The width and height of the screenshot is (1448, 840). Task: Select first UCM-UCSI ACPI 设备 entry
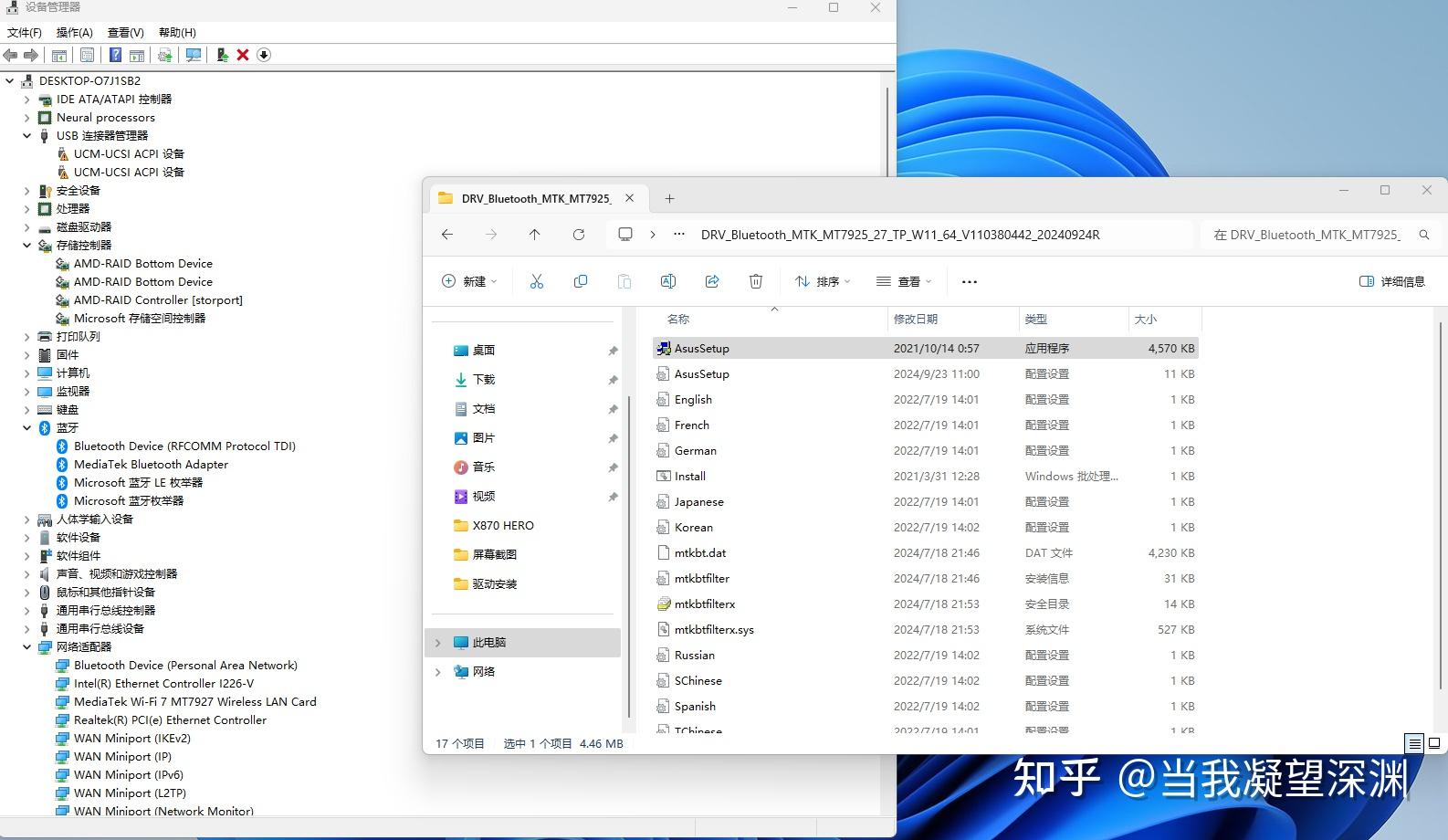tap(129, 153)
